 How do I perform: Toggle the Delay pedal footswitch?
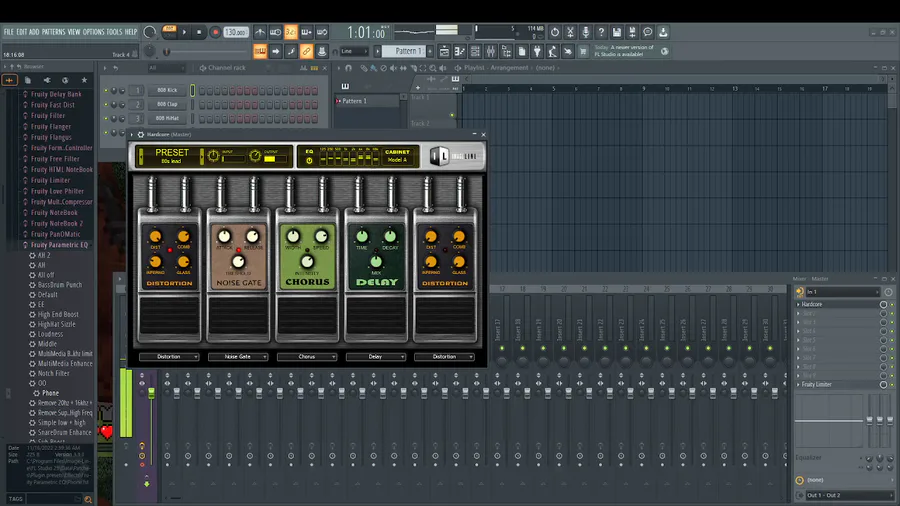point(376,316)
